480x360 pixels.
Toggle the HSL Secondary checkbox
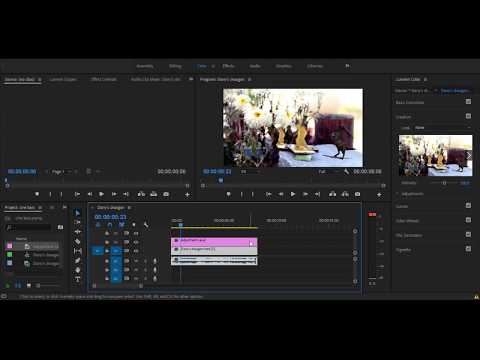pos(468,235)
